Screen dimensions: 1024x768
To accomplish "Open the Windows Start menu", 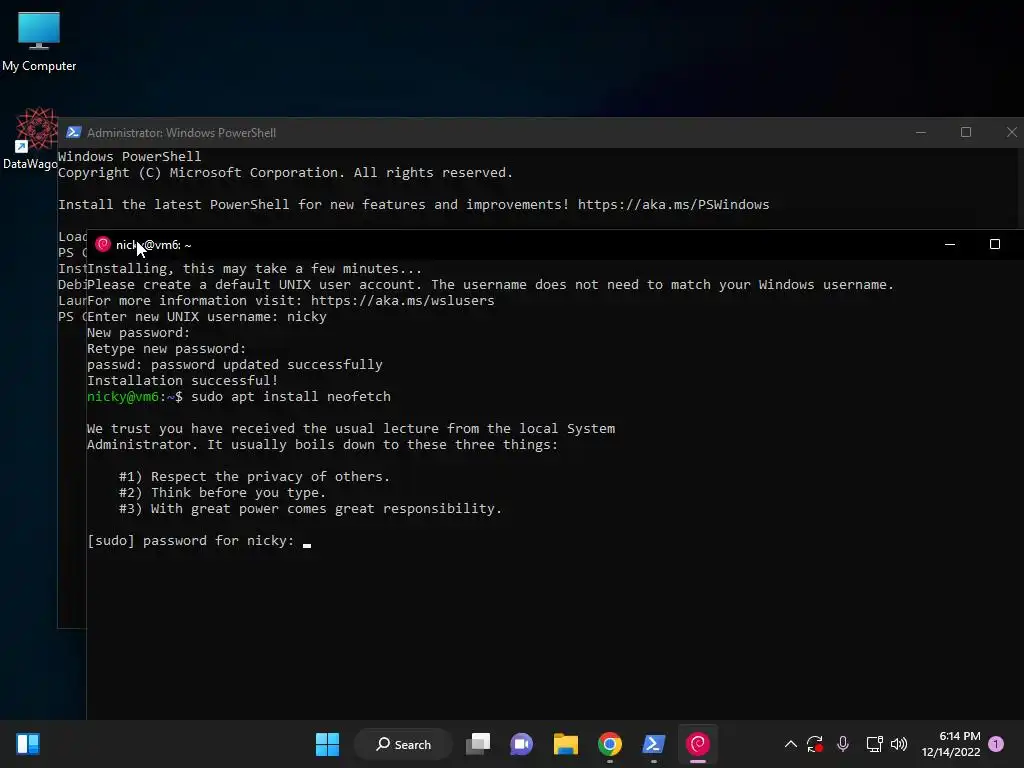I will click(327, 744).
